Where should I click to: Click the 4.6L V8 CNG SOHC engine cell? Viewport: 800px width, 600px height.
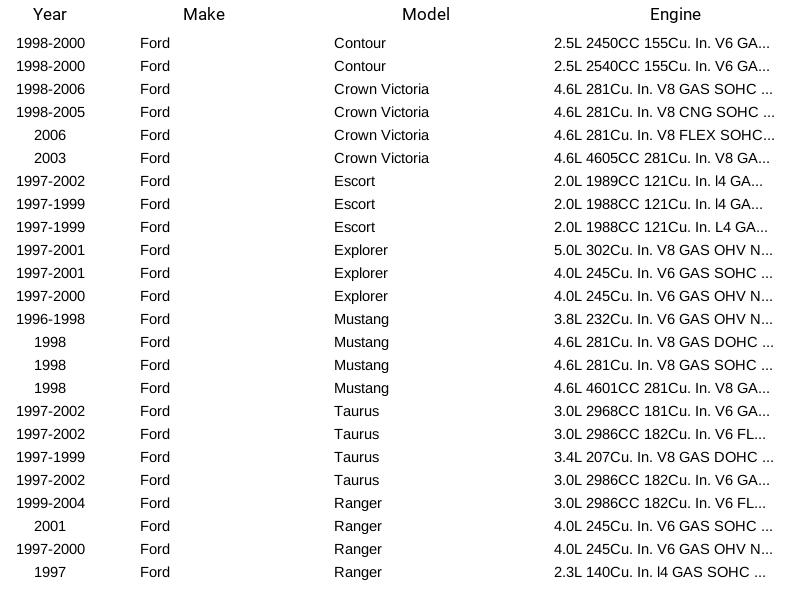tap(664, 112)
